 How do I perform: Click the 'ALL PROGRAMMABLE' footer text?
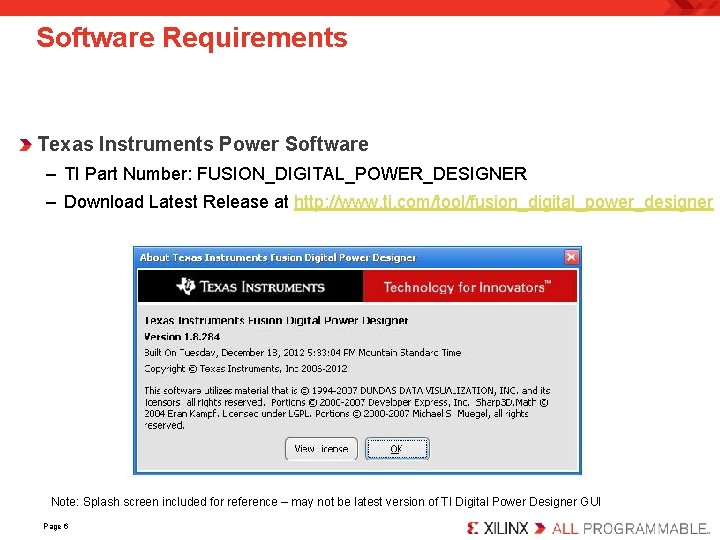point(631,529)
